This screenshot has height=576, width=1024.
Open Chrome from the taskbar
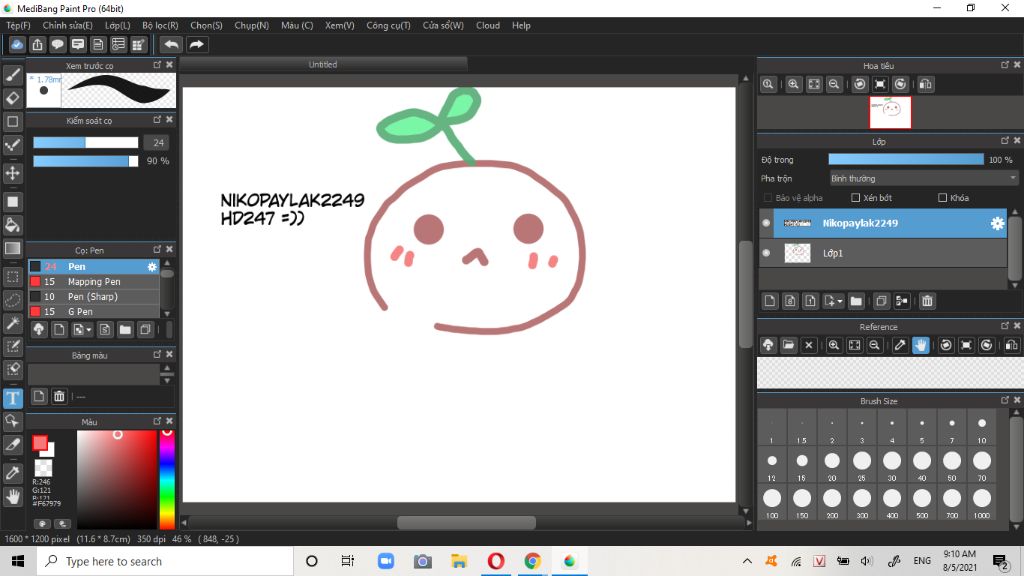point(532,561)
